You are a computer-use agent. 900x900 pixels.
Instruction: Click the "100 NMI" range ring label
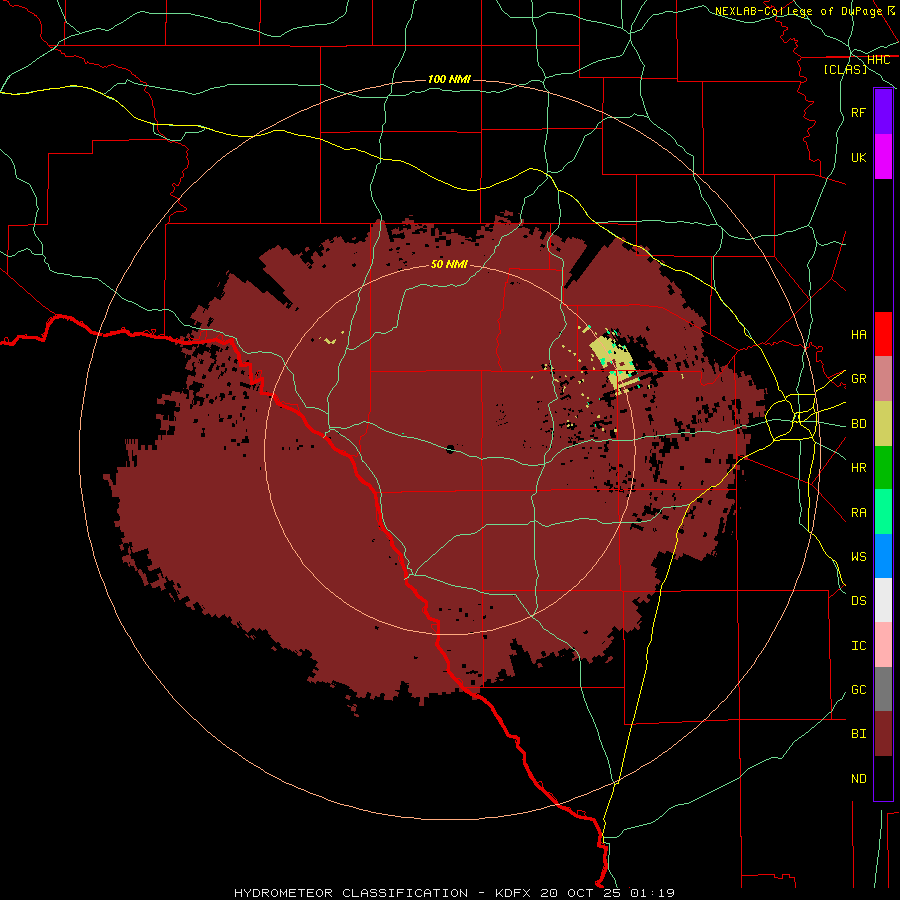(x=449, y=79)
